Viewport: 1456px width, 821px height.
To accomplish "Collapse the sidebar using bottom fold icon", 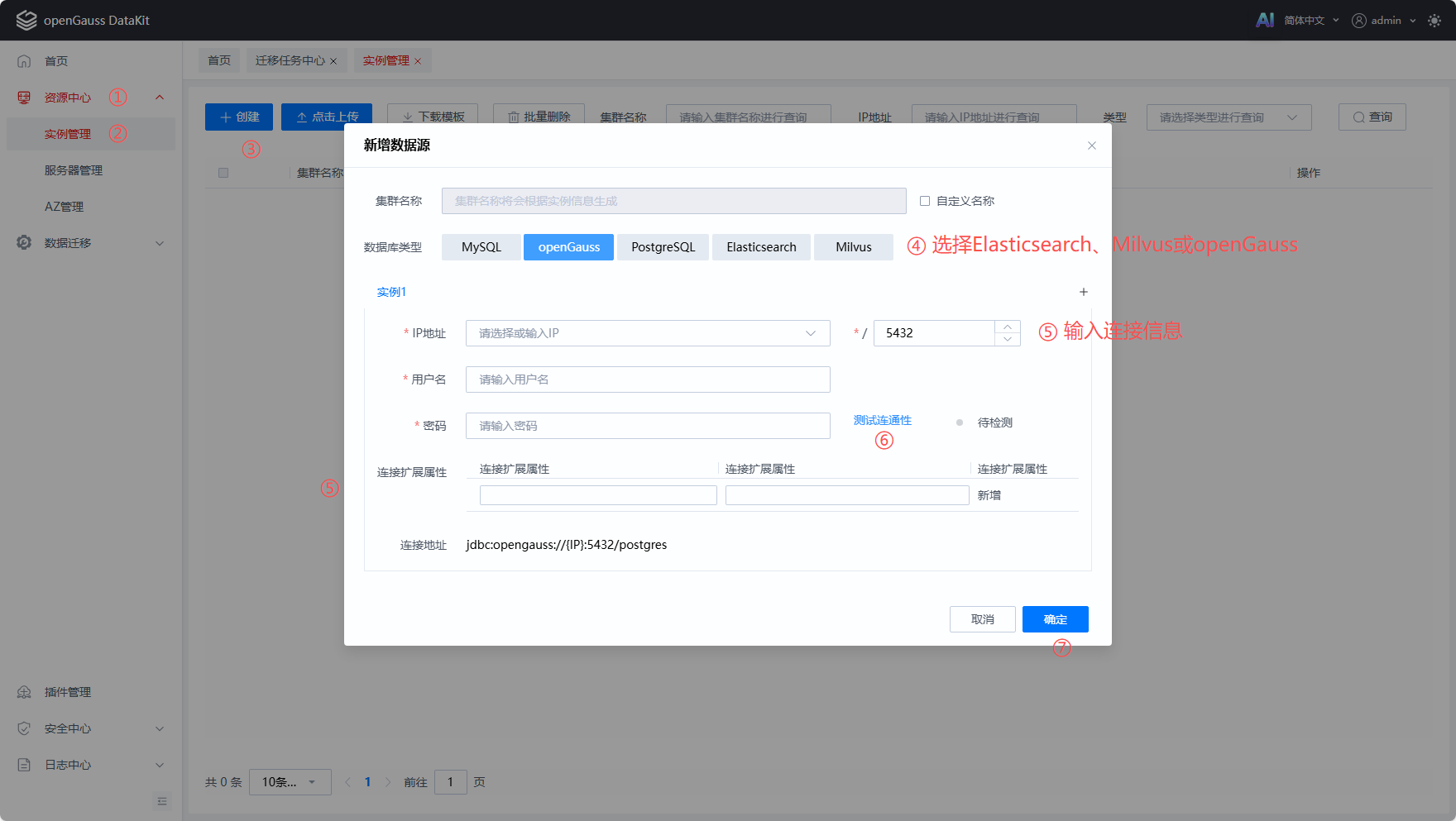I will click(x=162, y=801).
